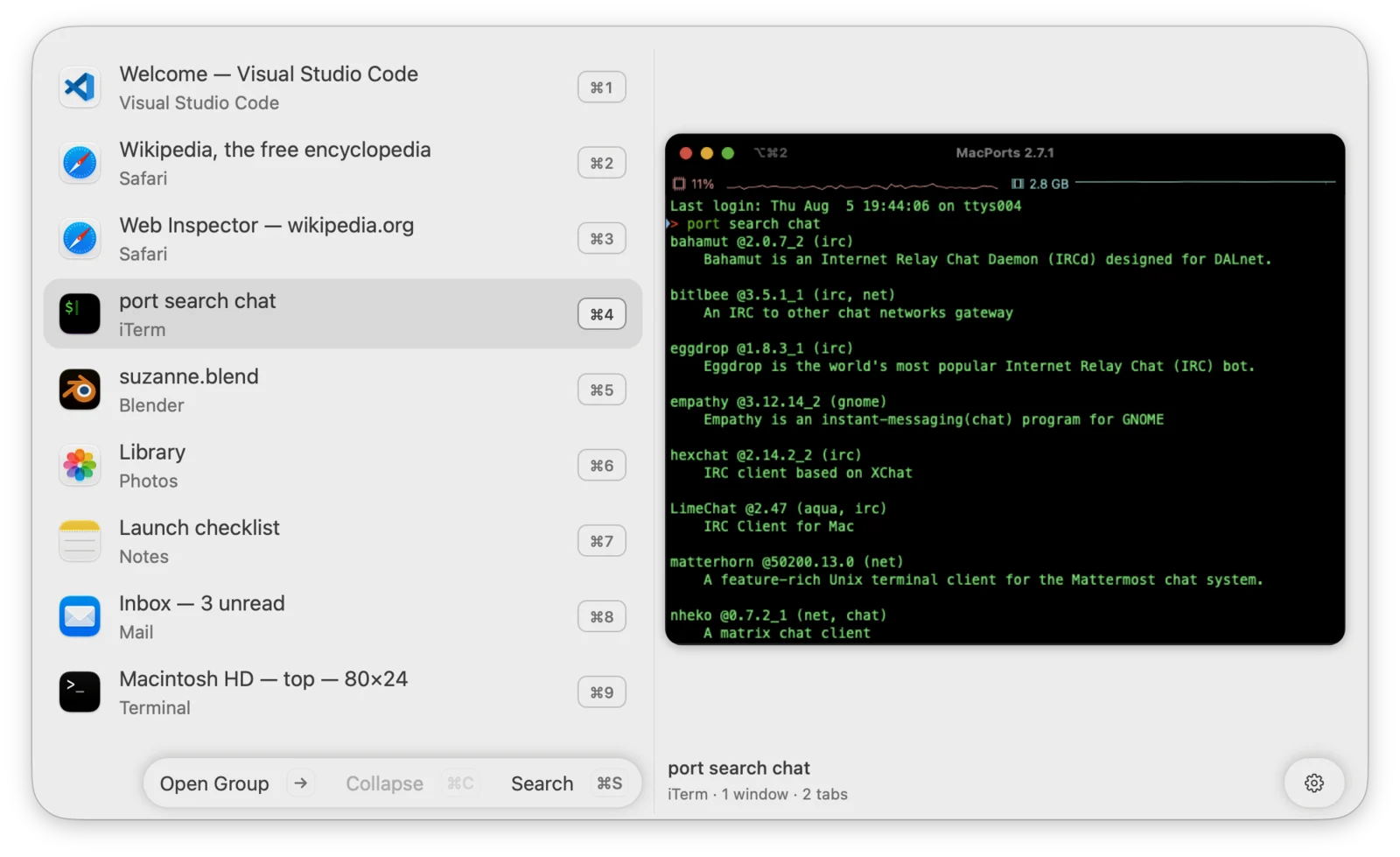Click the Notes subtitle text
The height and width of the screenshot is (857, 1400).
click(144, 557)
